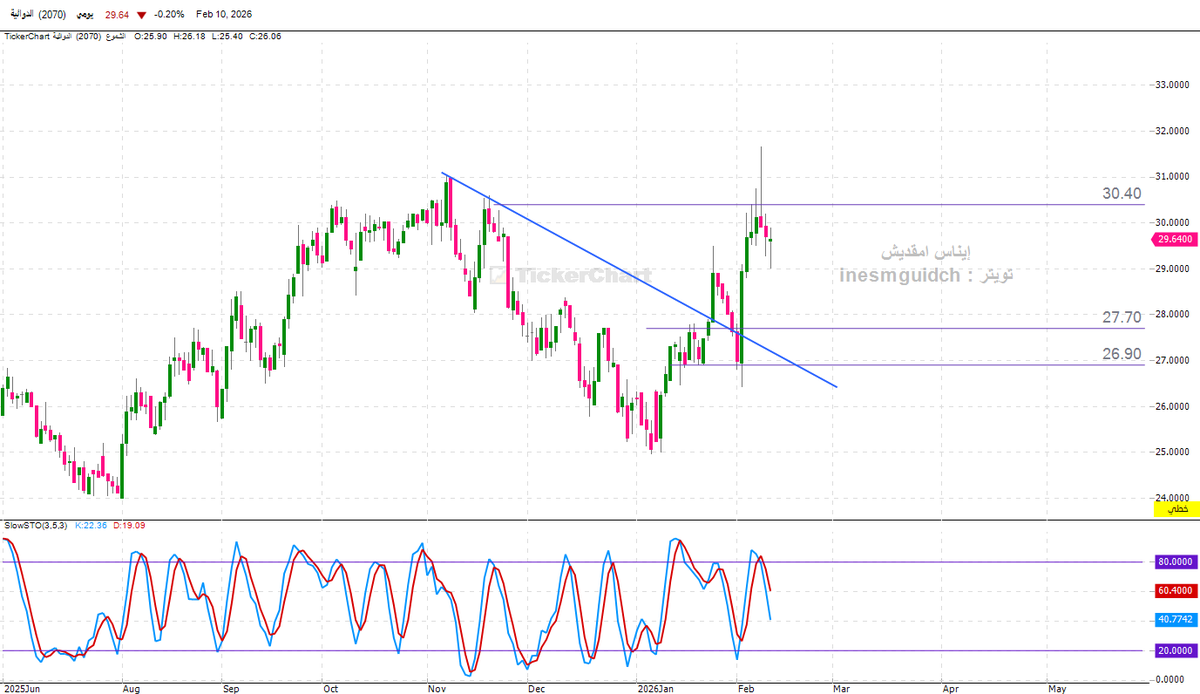The height and width of the screenshot is (694, 1200).
Task: Click the Dec time axis label
Action: point(536,688)
